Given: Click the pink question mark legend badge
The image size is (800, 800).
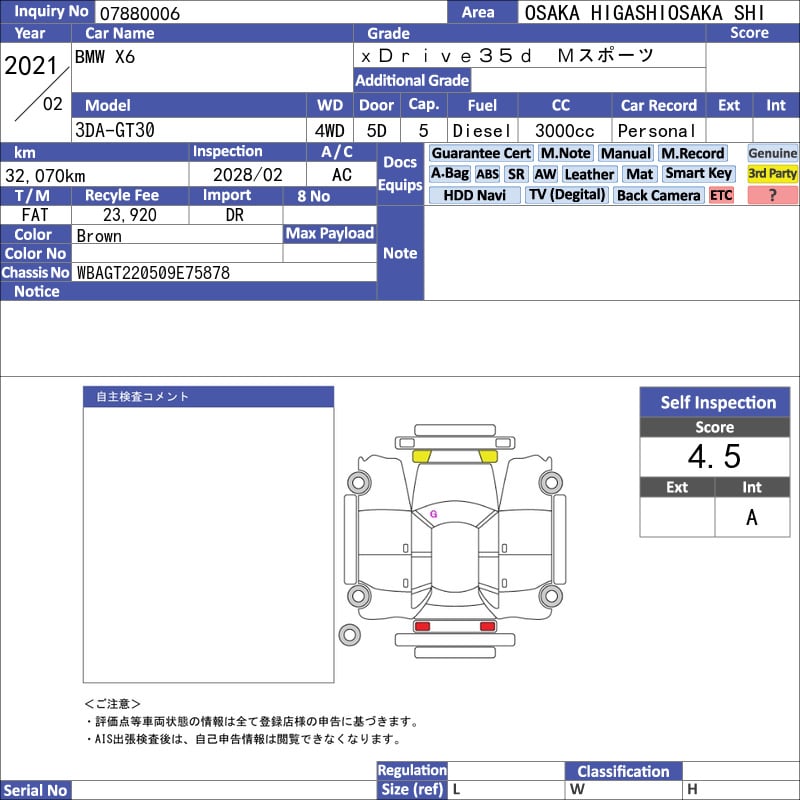Looking at the screenshot, I should click(x=773, y=195).
